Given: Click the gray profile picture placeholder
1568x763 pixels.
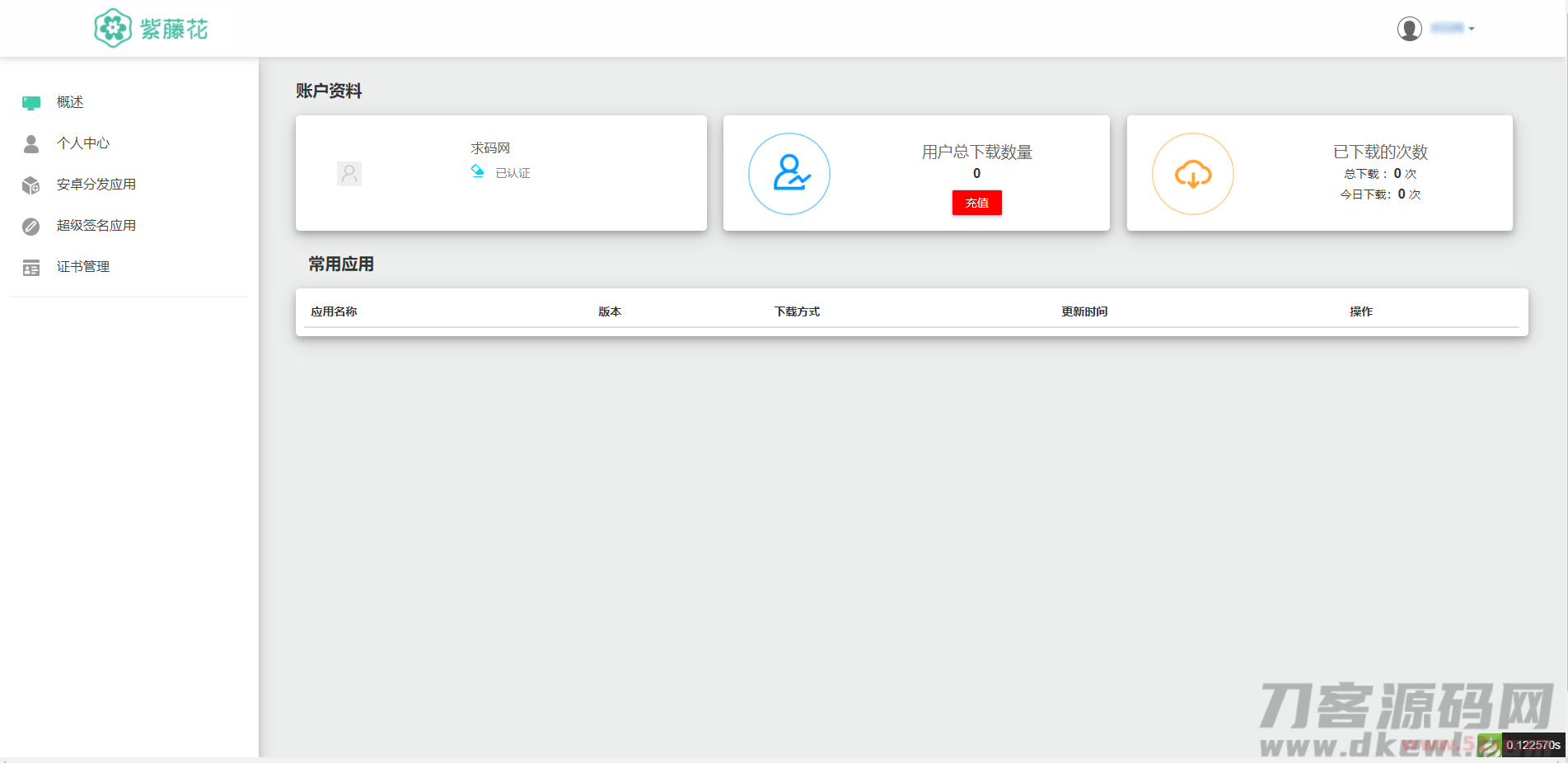Looking at the screenshot, I should tap(349, 174).
